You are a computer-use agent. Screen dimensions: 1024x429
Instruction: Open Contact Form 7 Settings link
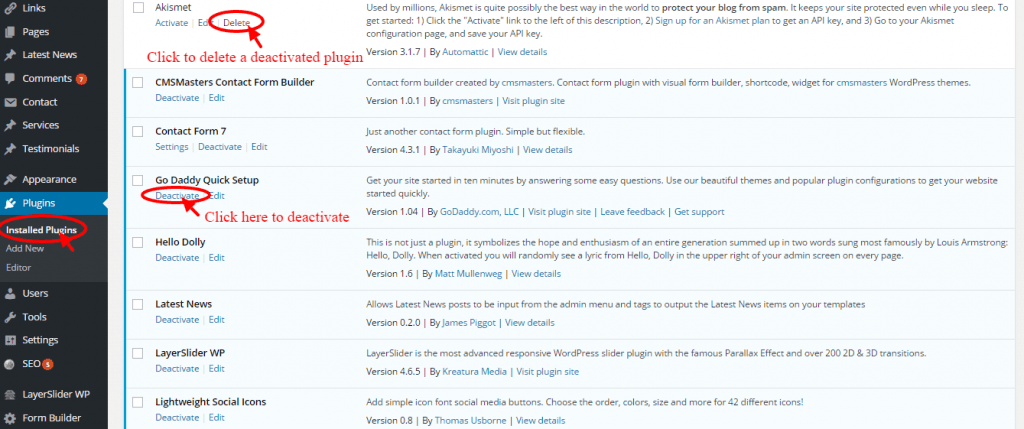coord(172,147)
